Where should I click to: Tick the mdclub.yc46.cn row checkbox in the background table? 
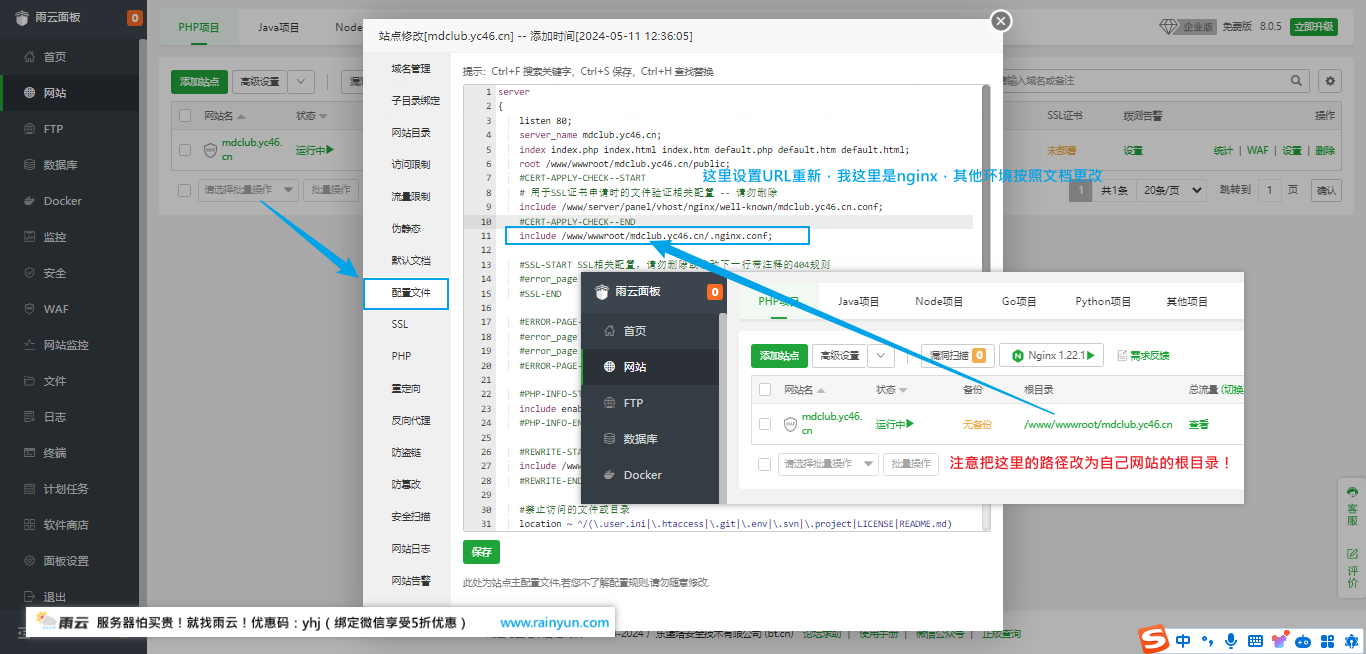[x=184, y=150]
